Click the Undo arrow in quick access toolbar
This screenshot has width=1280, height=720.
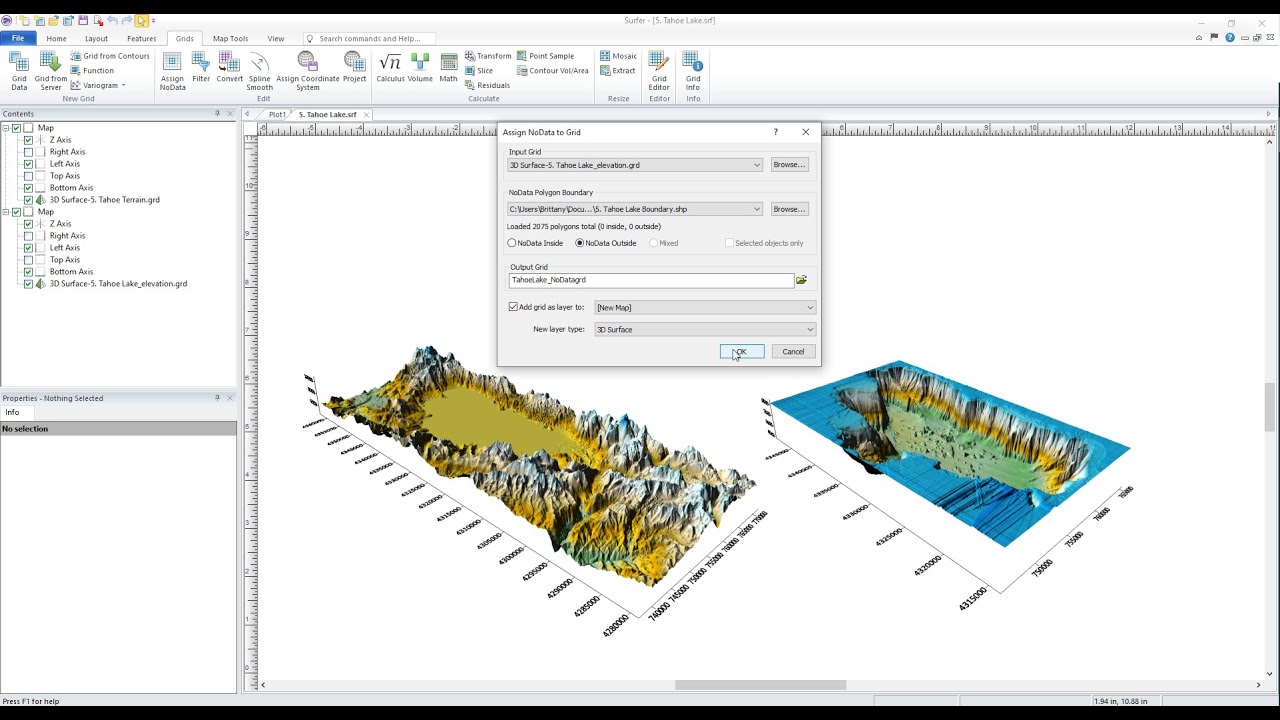click(x=112, y=20)
